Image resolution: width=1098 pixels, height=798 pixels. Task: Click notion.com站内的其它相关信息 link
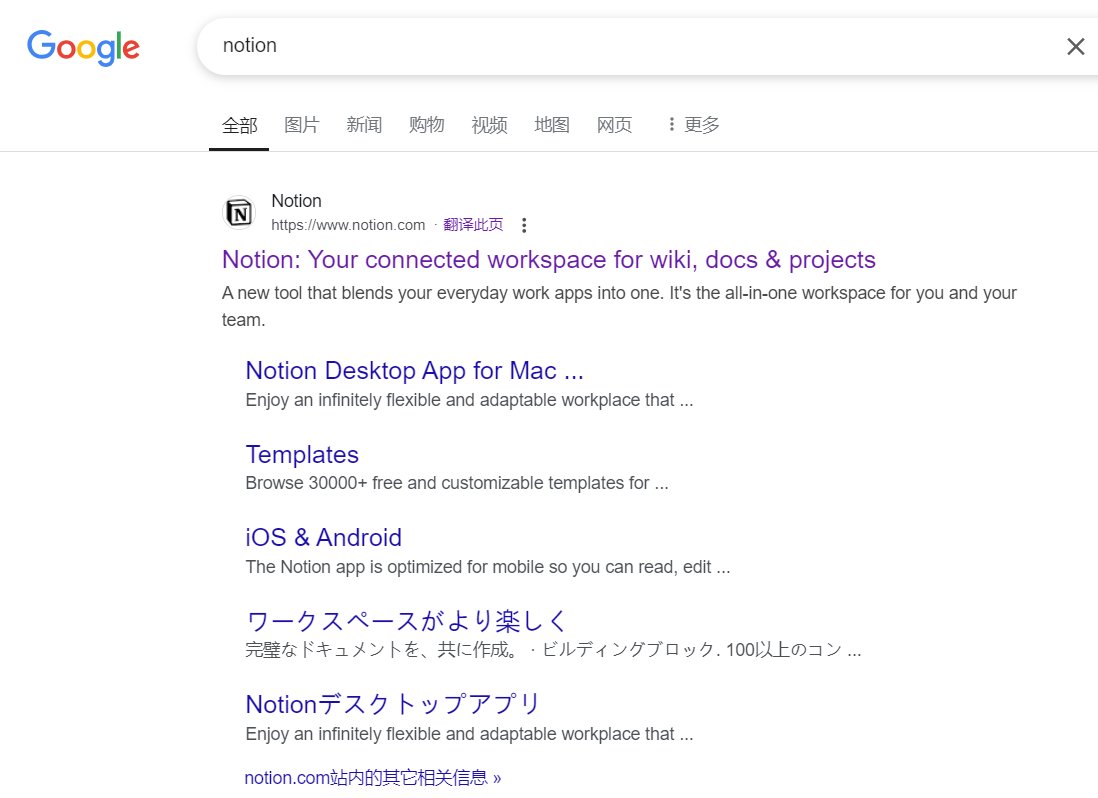[x=373, y=778]
